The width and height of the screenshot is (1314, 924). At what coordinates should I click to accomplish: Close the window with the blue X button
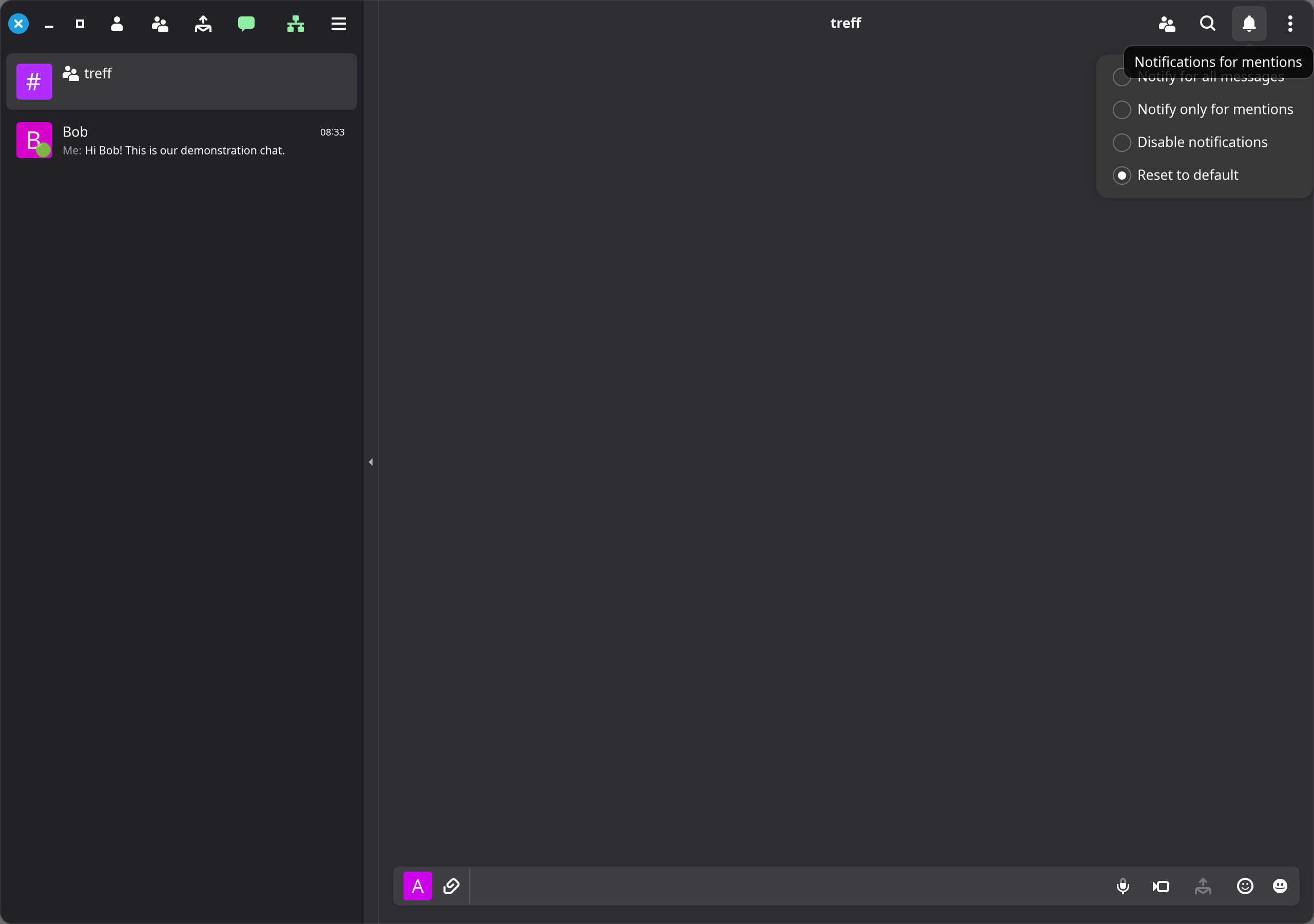pyautogui.click(x=18, y=24)
